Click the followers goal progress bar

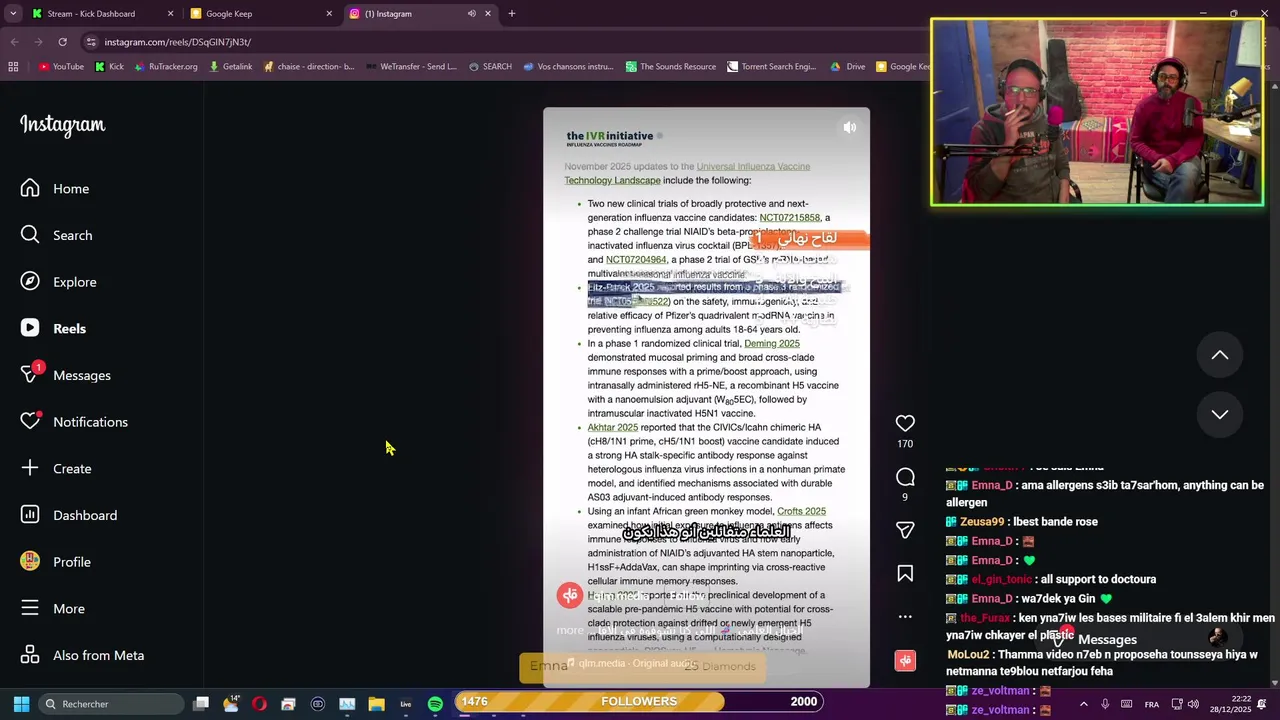[x=639, y=701]
